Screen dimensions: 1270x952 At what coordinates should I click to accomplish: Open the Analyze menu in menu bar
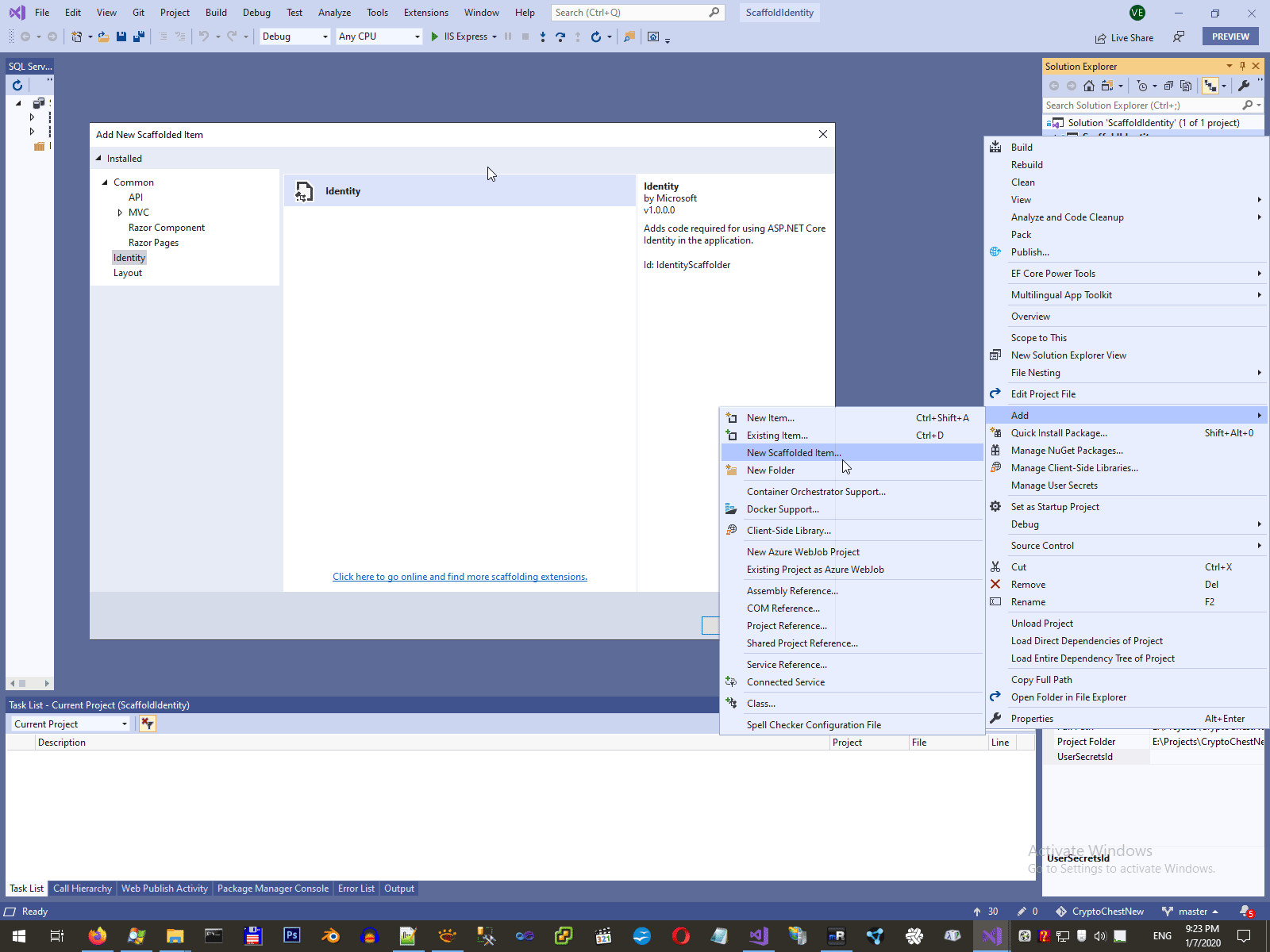pyautogui.click(x=334, y=13)
